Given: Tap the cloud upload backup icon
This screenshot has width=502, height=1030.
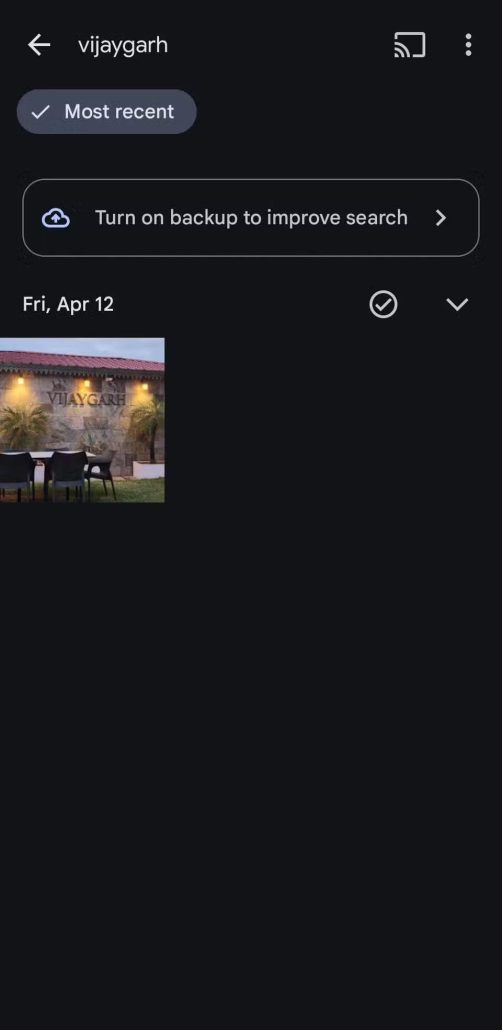Looking at the screenshot, I should 56,218.
